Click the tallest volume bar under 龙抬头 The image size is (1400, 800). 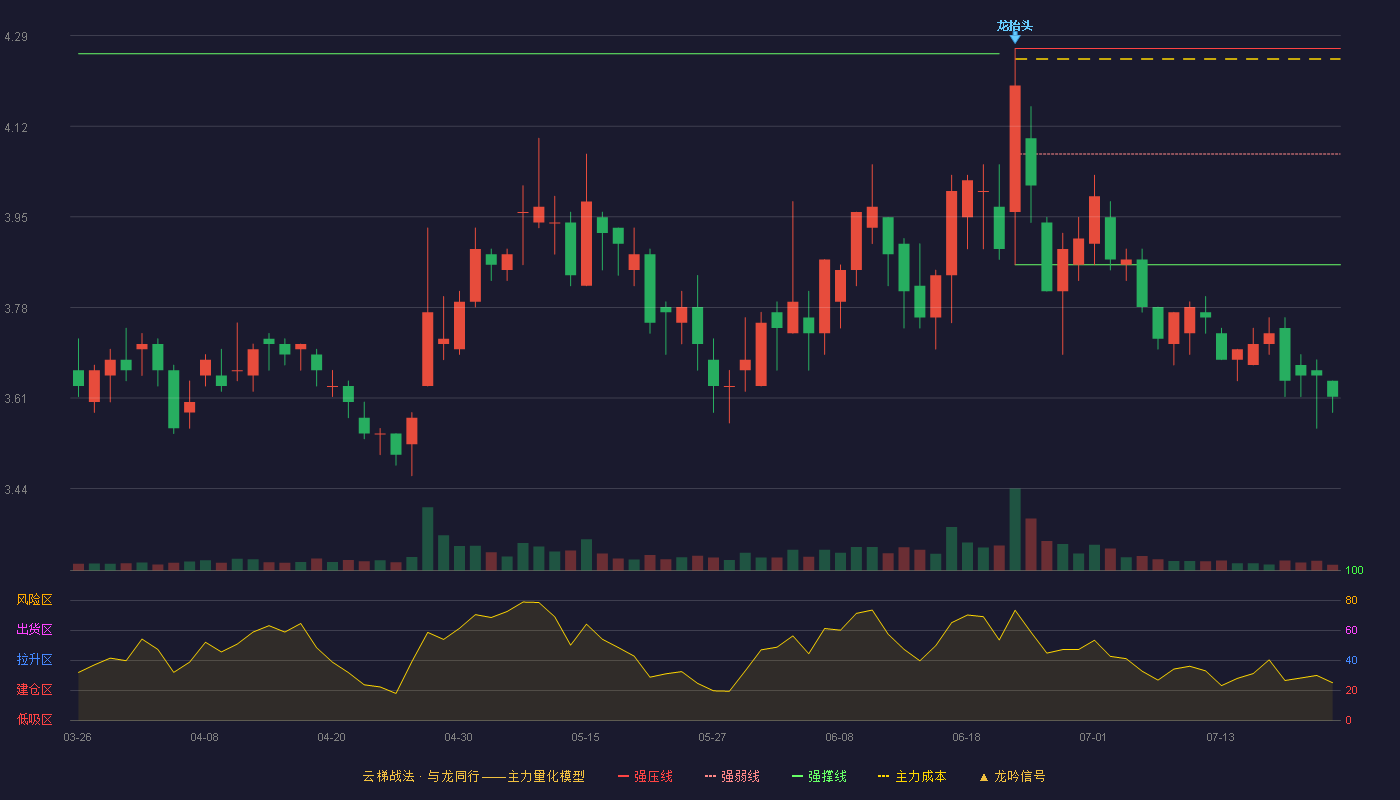click(1015, 529)
